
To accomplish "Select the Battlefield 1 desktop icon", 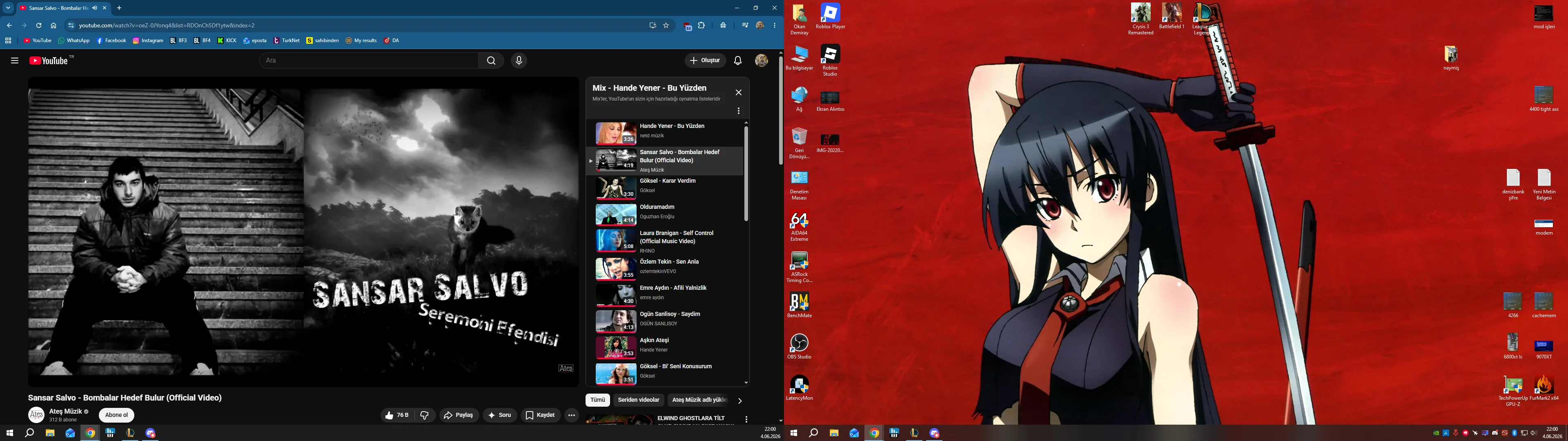I will (x=1172, y=16).
